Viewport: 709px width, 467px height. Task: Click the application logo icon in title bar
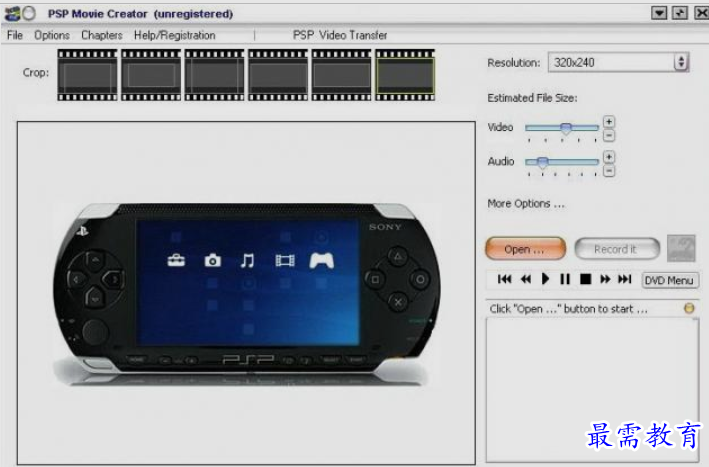[13, 14]
